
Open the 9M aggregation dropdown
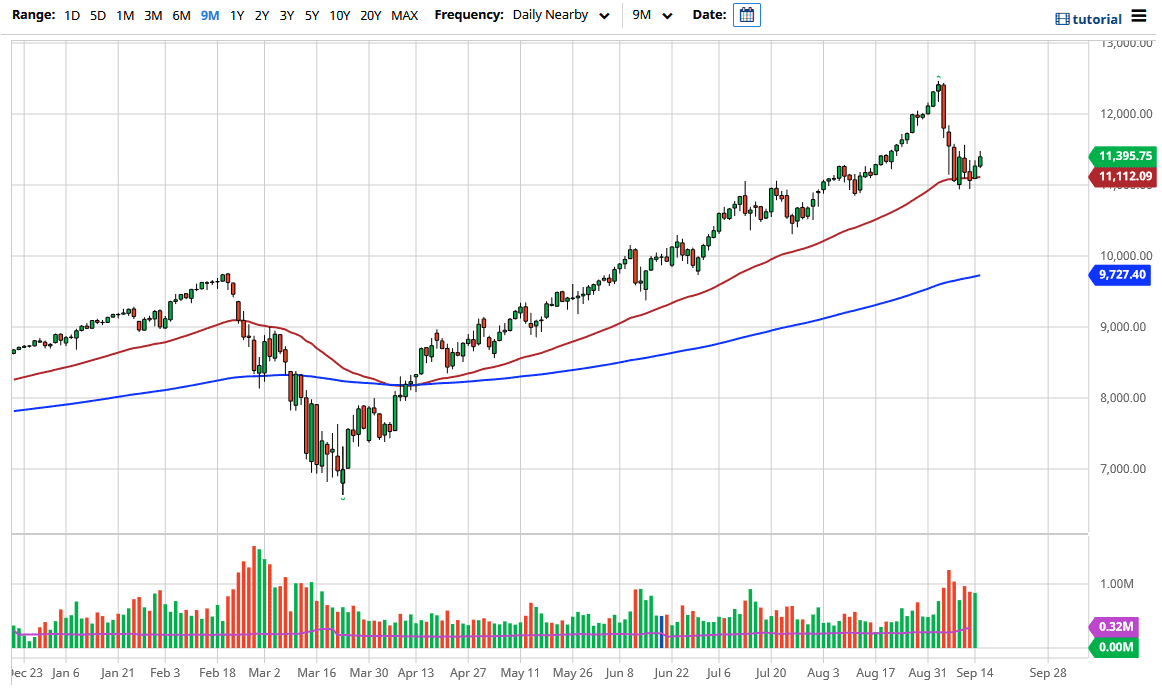coord(650,15)
